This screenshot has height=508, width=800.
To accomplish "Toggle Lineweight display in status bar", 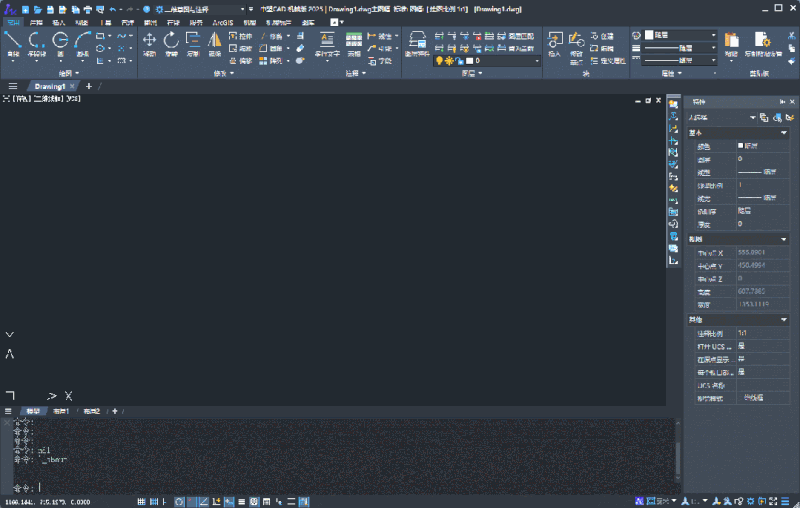I will 241,502.
